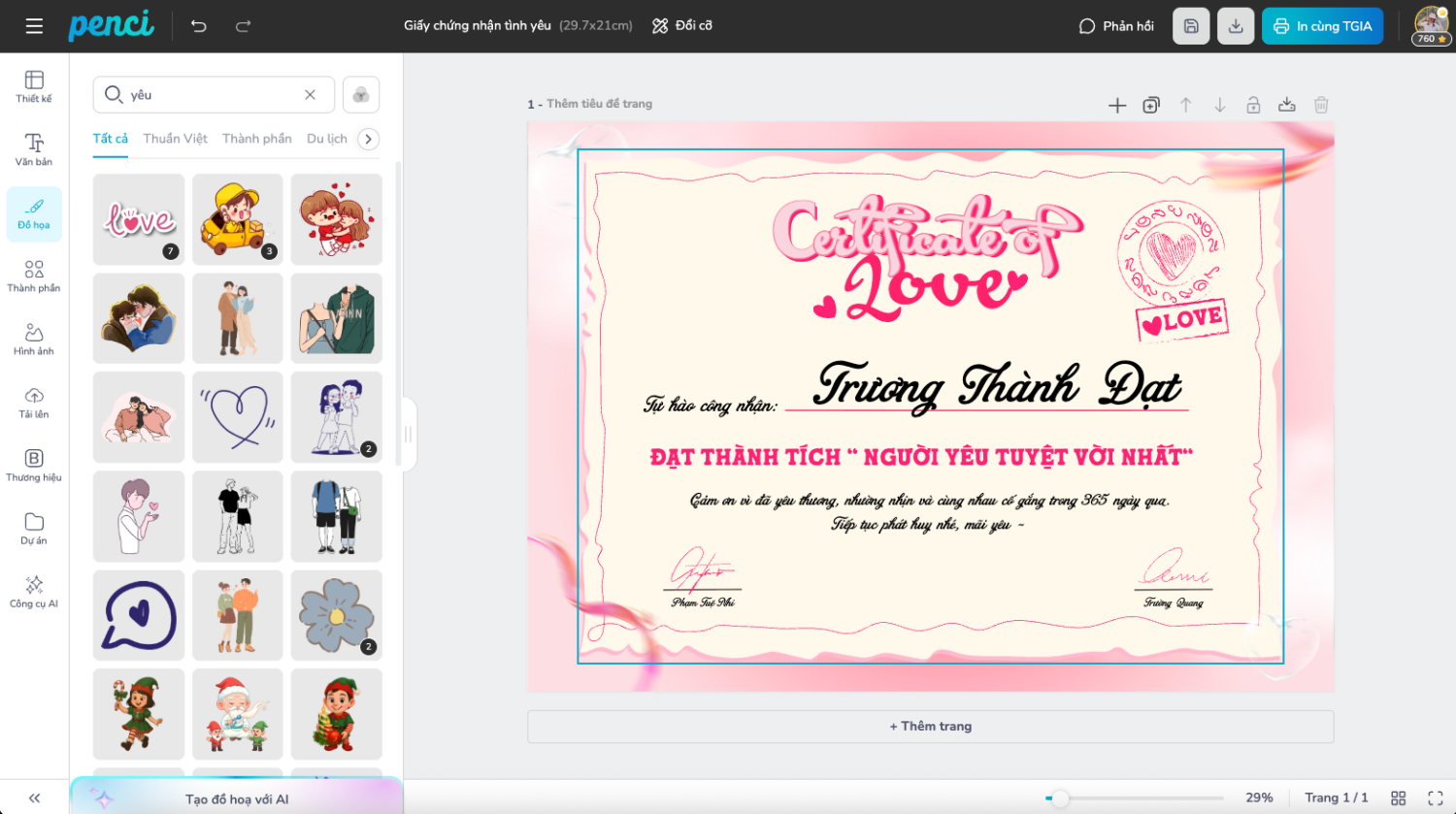Click the redo arrow icon
The width and height of the screenshot is (1456, 814).
pyautogui.click(x=244, y=26)
